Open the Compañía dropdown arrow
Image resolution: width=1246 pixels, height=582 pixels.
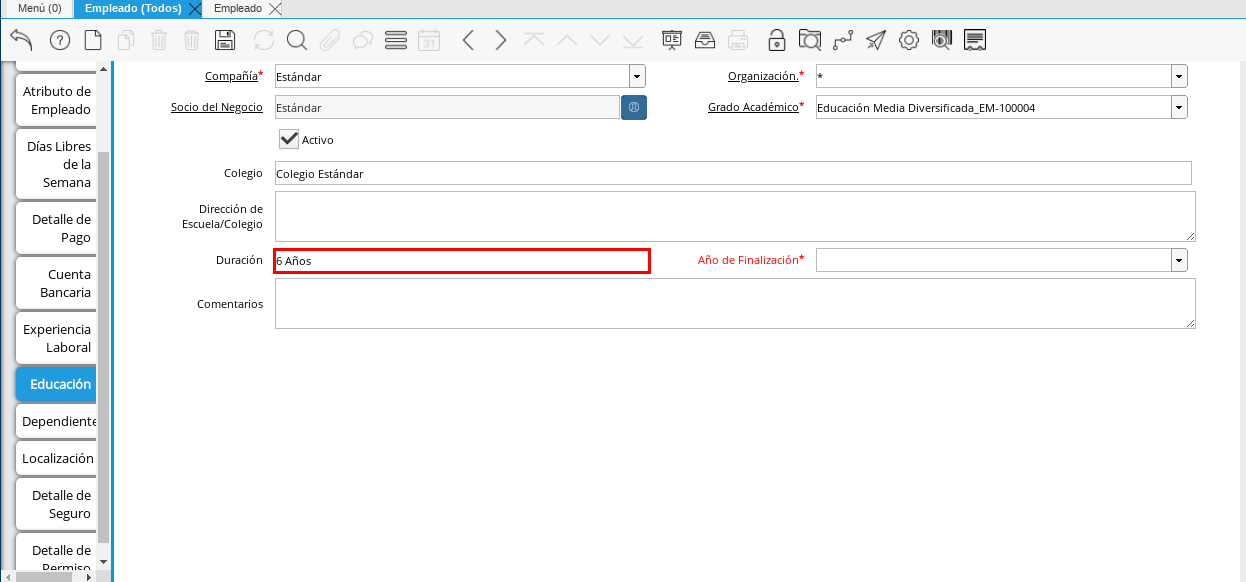(637, 76)
